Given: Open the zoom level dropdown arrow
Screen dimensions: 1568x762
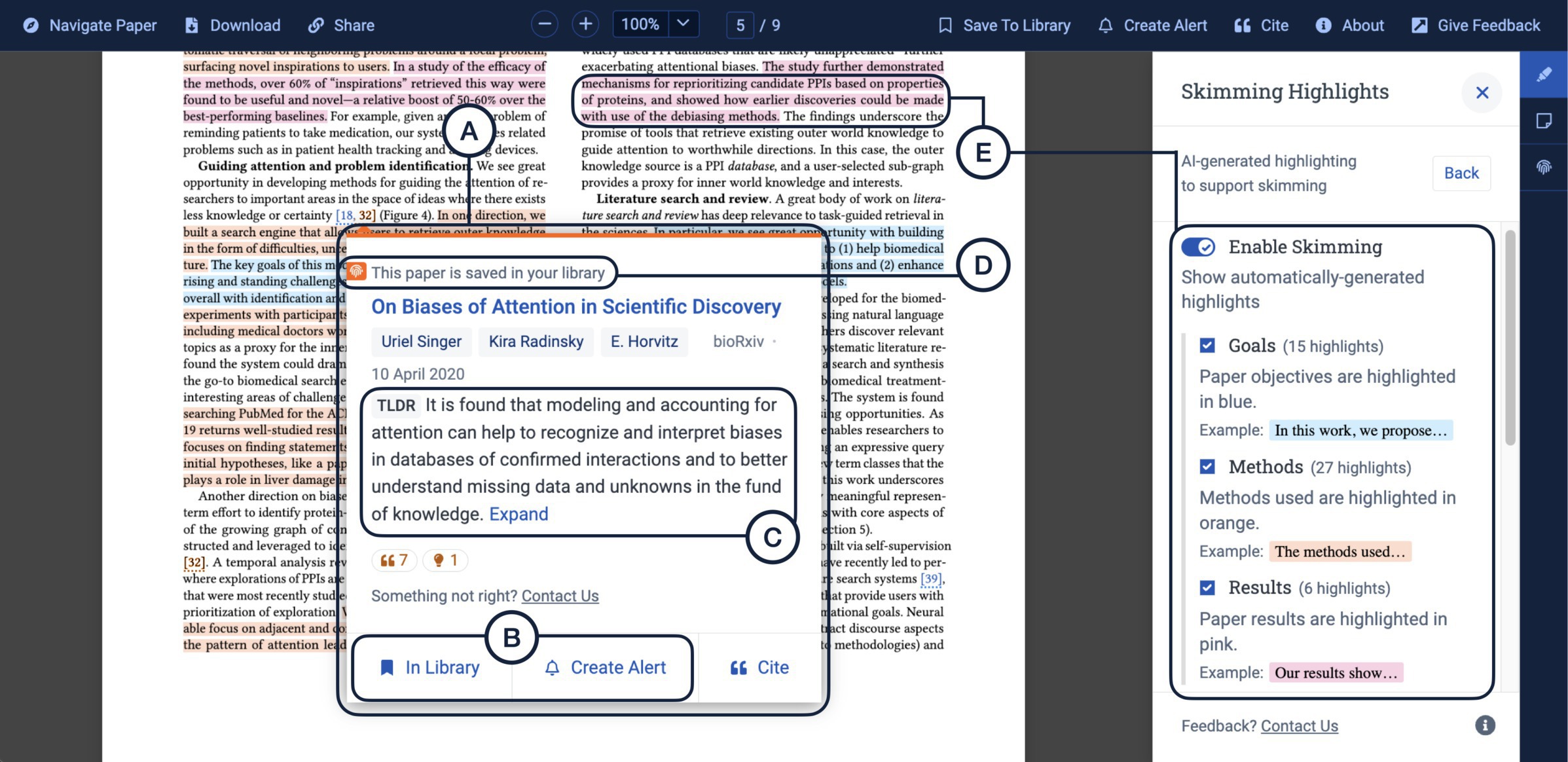Looking at the screenshot, I should [x=683, y=25].
